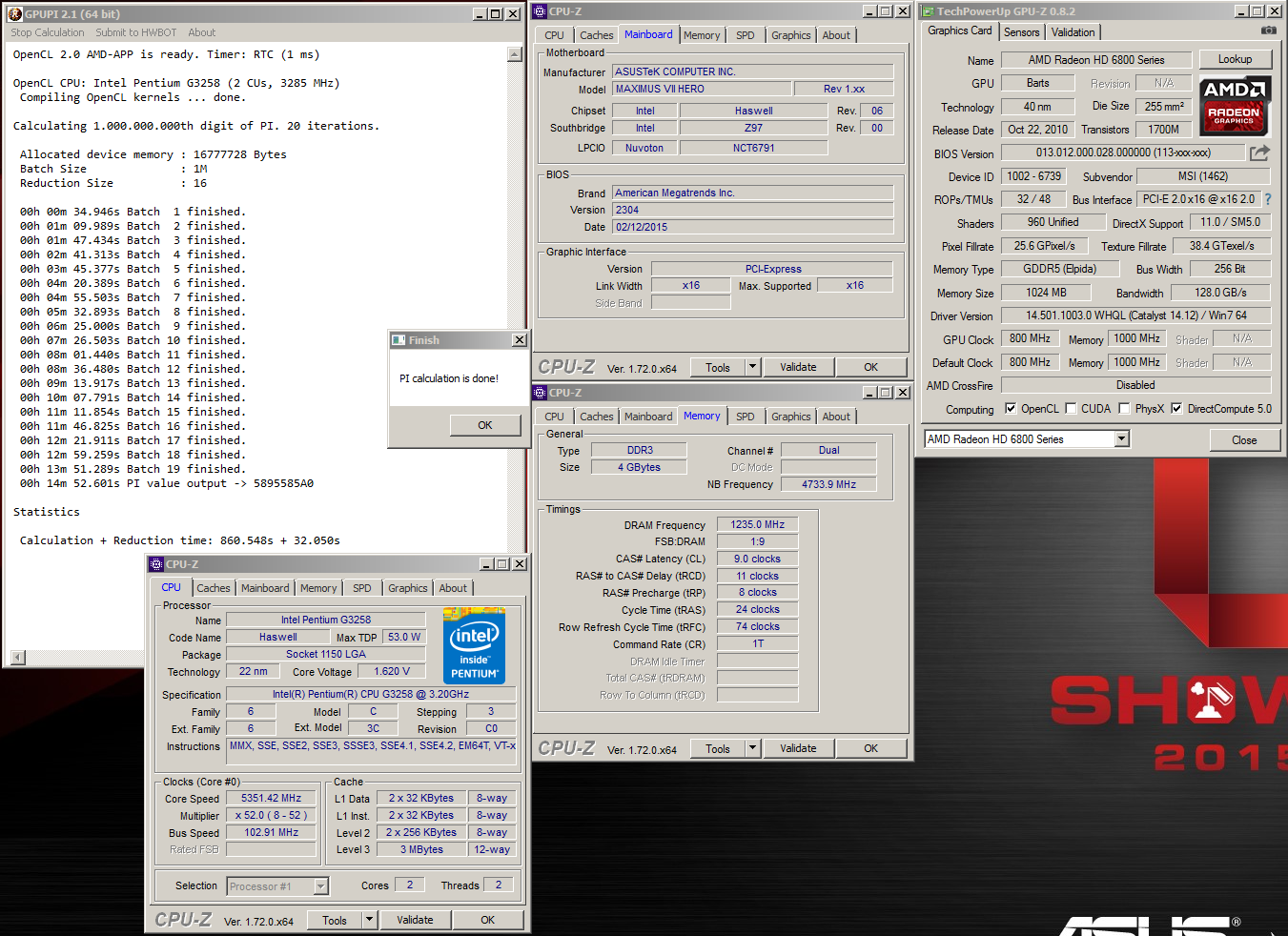1288x936 pixels.
Task: Click the motherboard model MAXIMUS VII HERO
Action: (702, 89)
